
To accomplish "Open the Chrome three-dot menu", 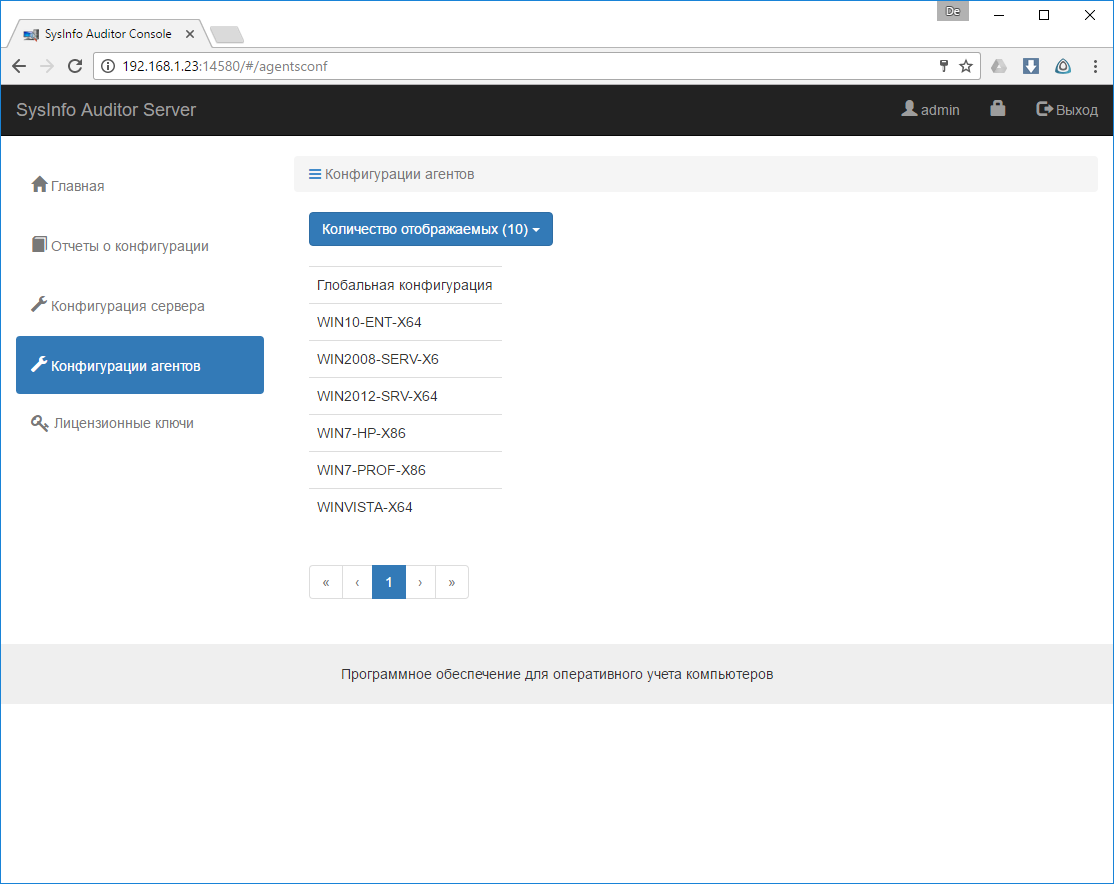I will click(1095, 66).
